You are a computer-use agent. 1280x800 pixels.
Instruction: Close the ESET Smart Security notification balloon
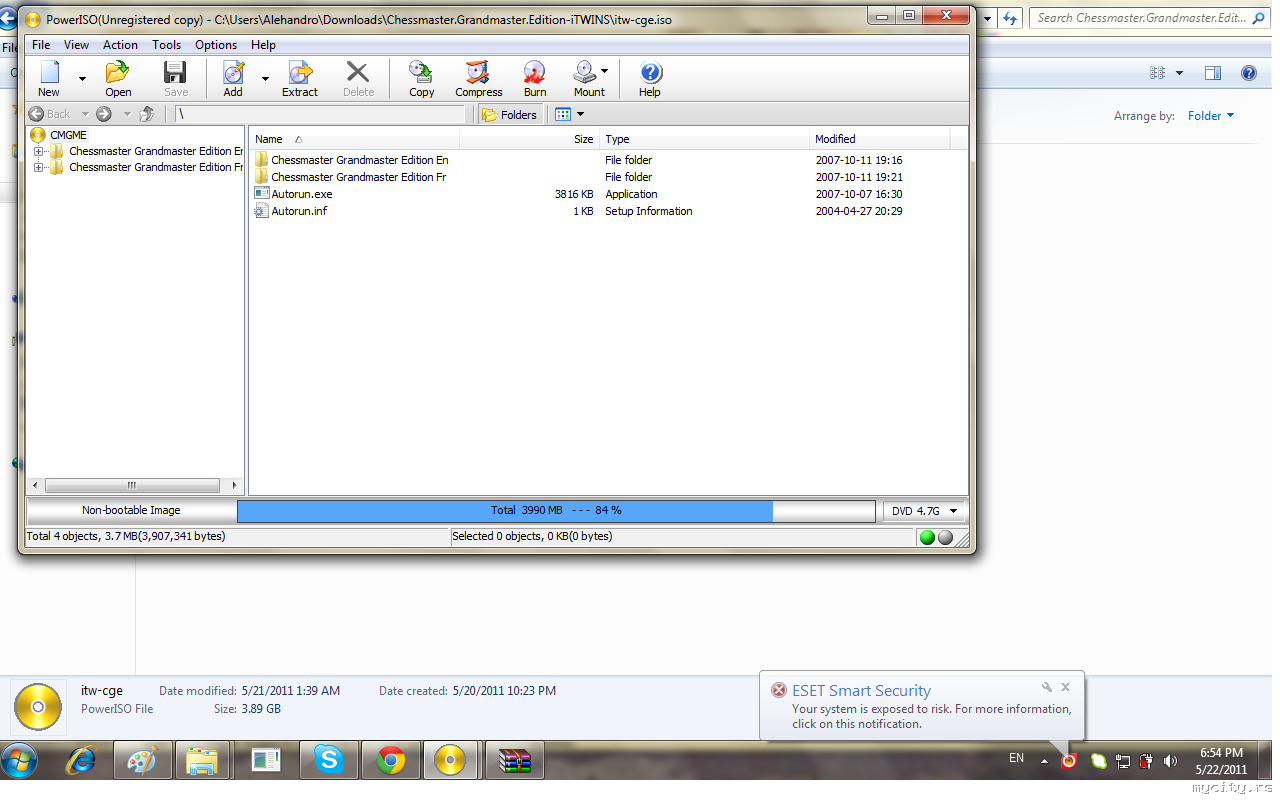pyautogui.click(x=1066, y=687)
